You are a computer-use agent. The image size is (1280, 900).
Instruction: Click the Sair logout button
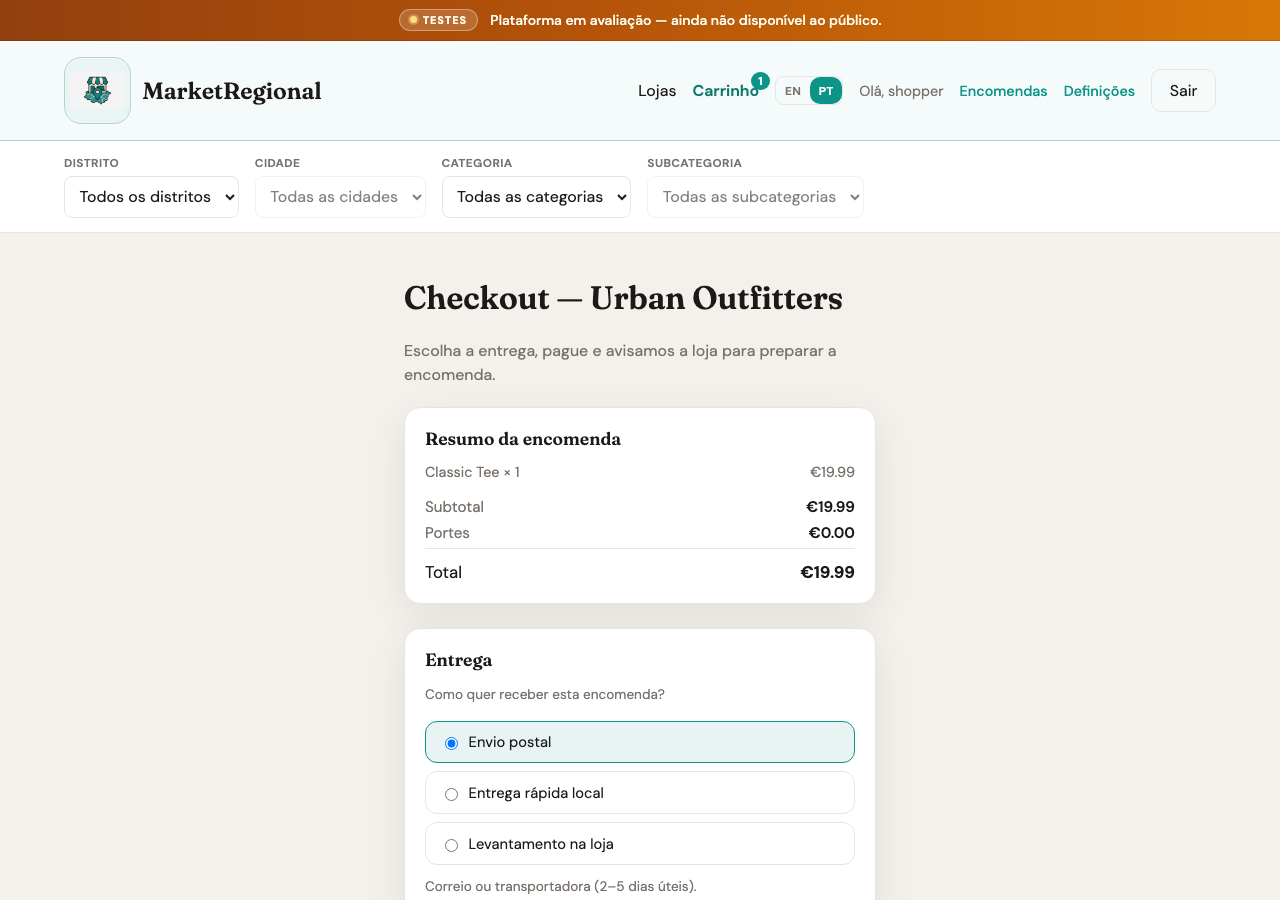[1183, 91]
